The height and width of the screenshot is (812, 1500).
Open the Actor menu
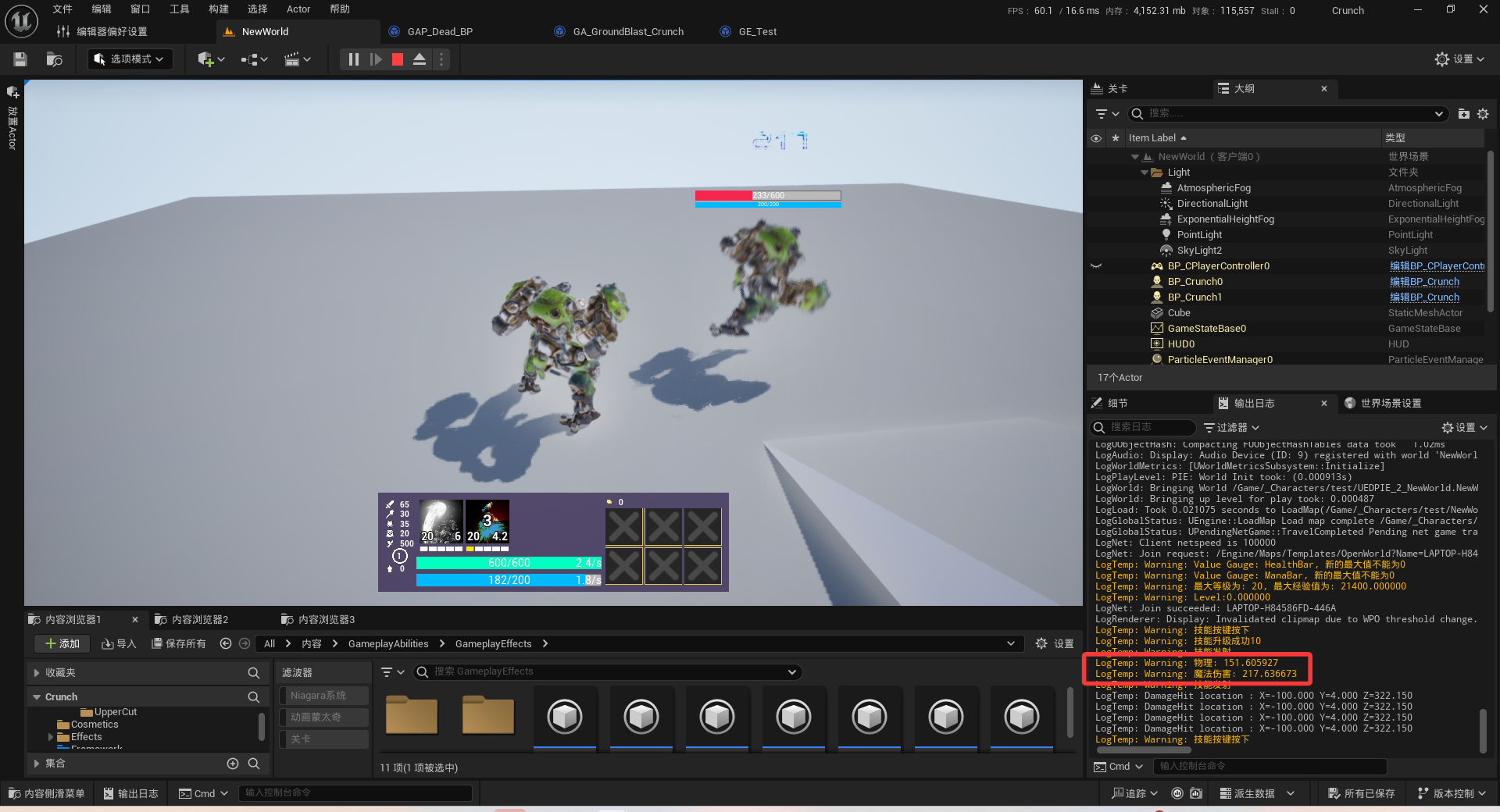pos(298,9)
